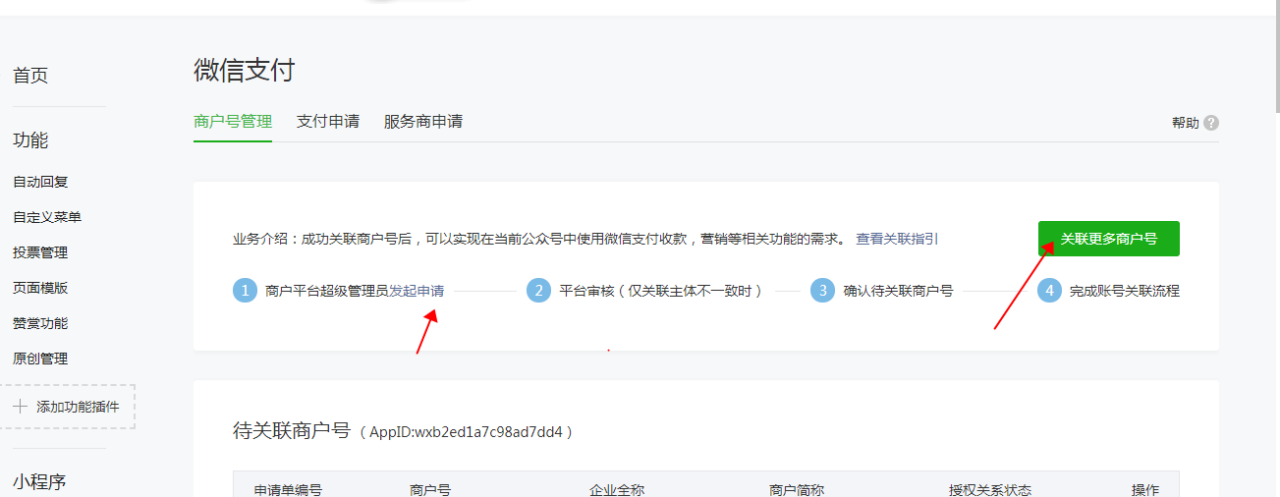Click the 小程序 sidebar section heading
This screenshot has width=1280, height=497.
pos(39,482)
